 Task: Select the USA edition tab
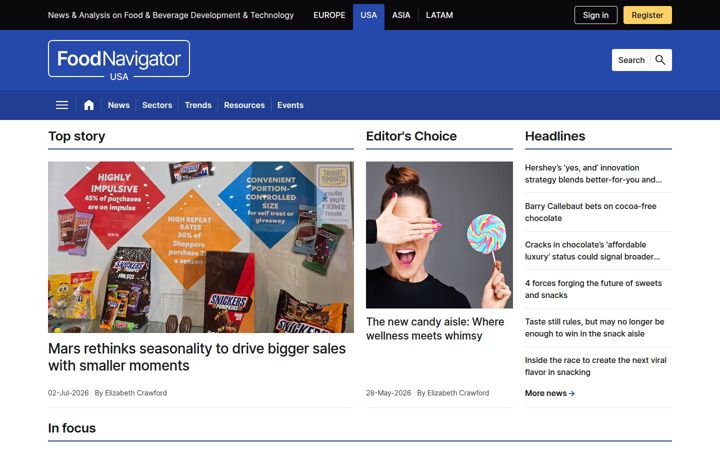tap(369, 15)
